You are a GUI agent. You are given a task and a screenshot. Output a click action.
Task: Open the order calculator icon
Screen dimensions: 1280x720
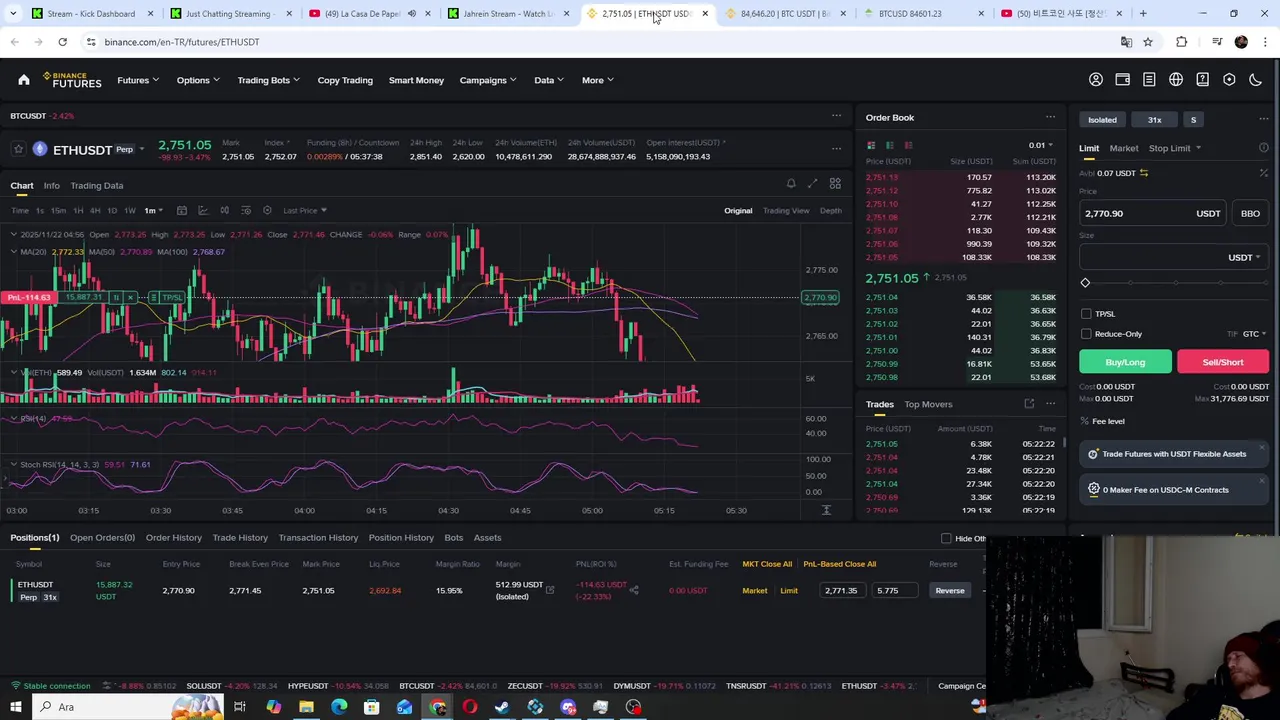1263,173
